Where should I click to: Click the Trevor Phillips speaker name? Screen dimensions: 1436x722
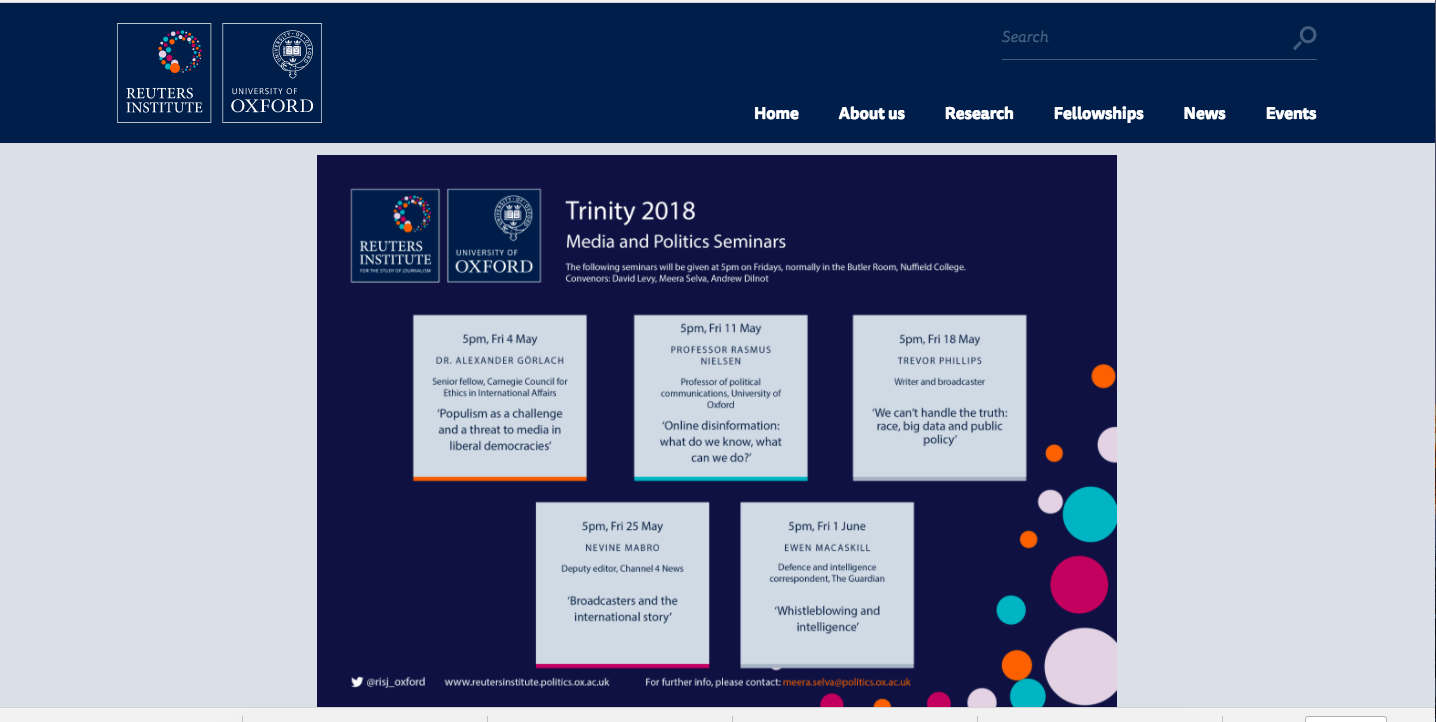pos(939,360)
